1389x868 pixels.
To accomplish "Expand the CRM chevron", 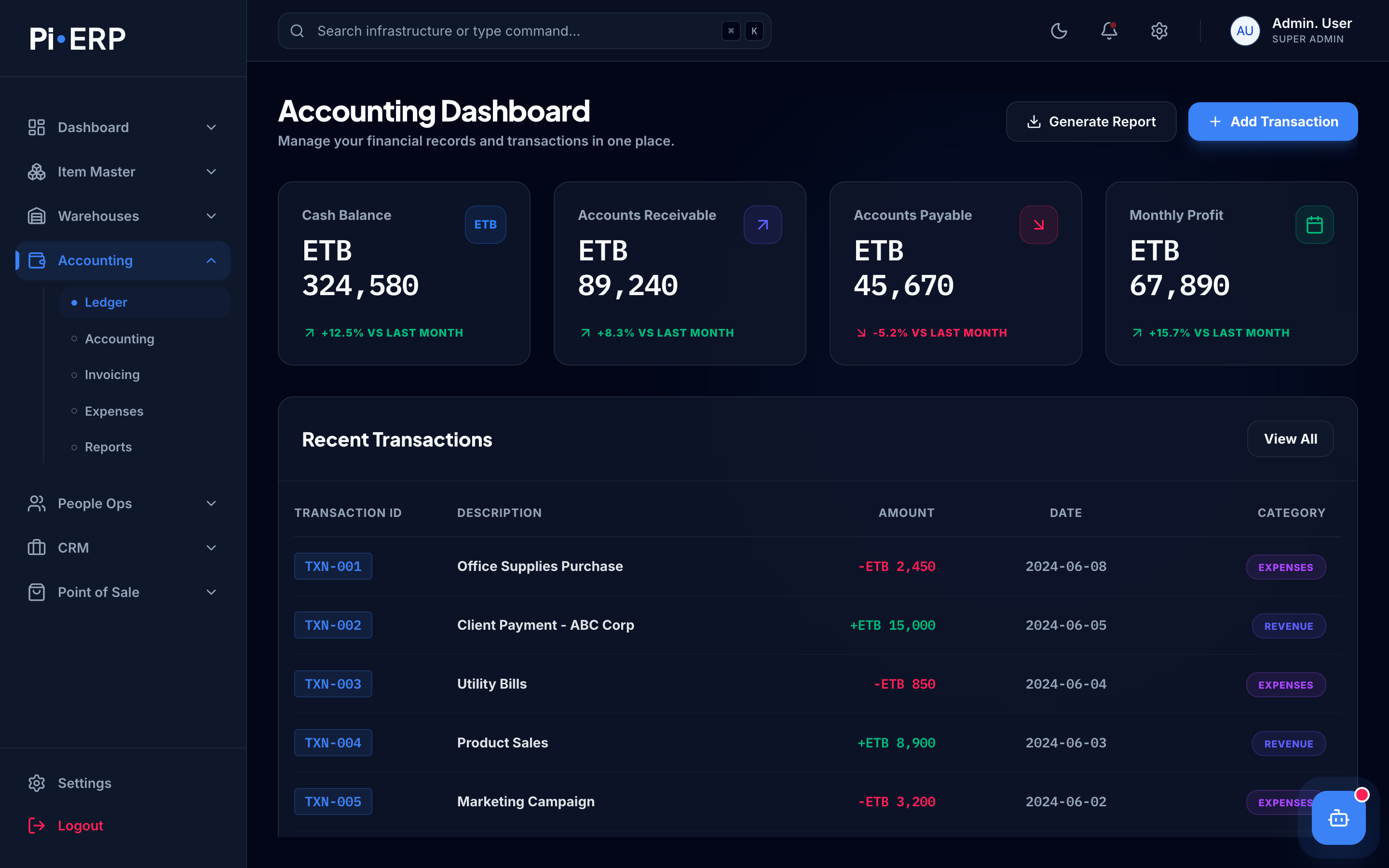I will [211, 548].
